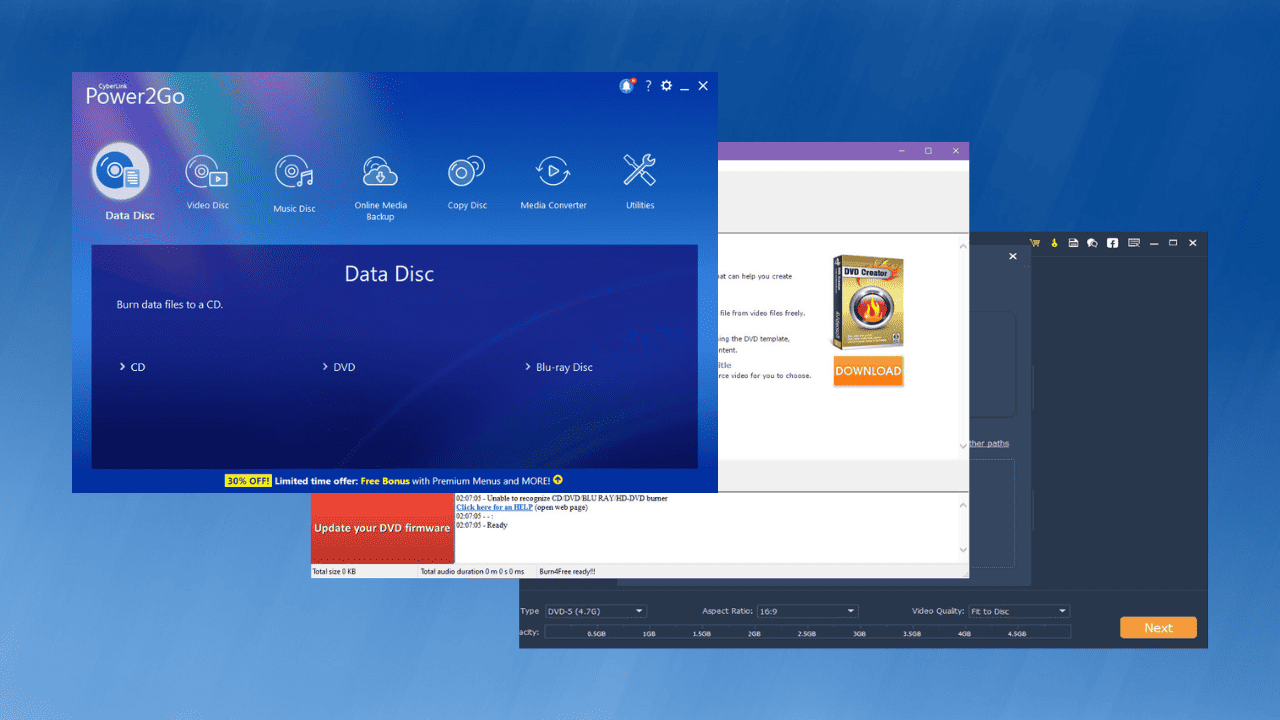Click the Total size 0 KB status entry
This screenshot has height=720, width=1280.
(x=335, y=571)
